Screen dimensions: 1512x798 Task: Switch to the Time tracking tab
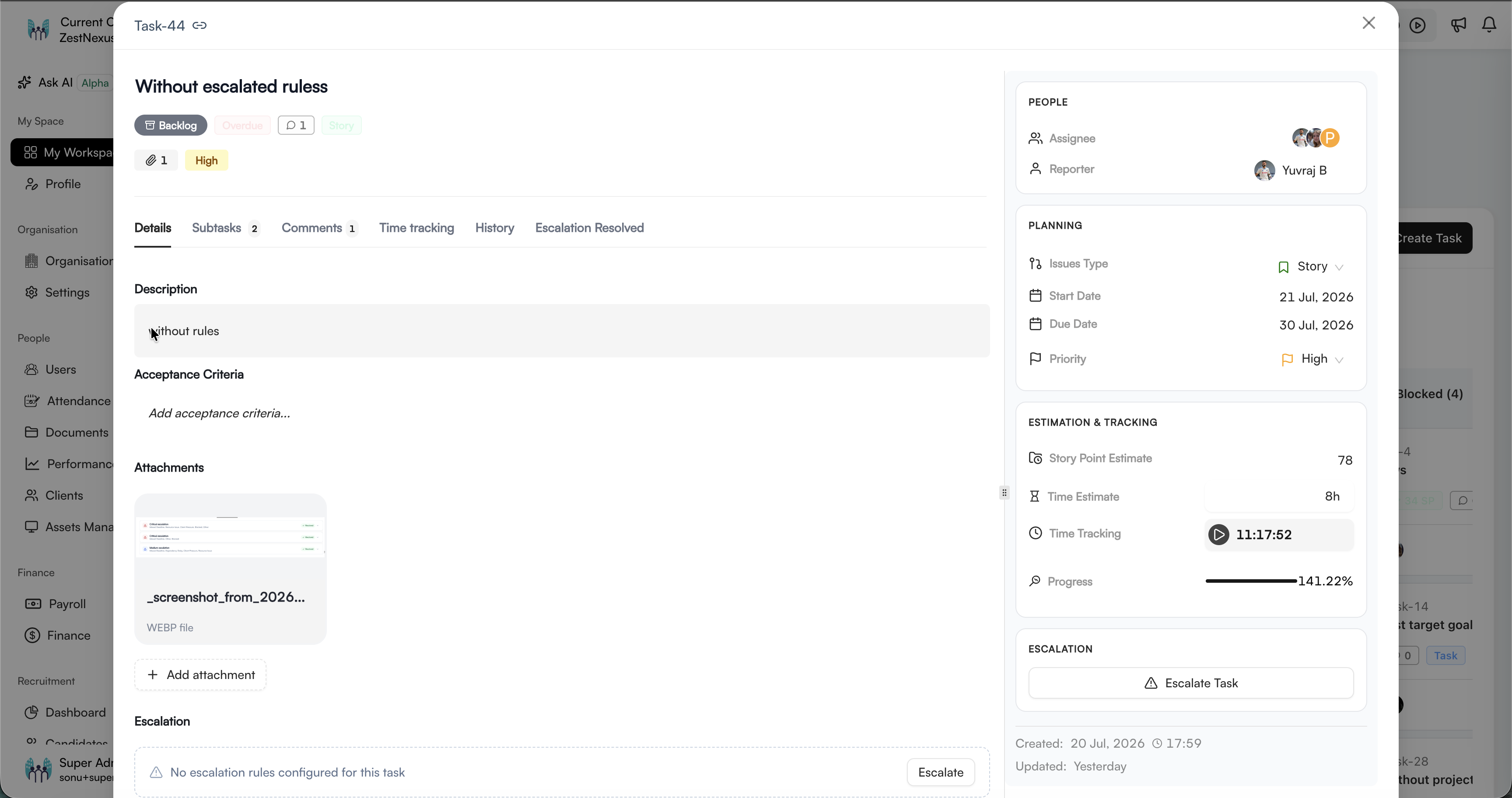(x=417, y=227)
